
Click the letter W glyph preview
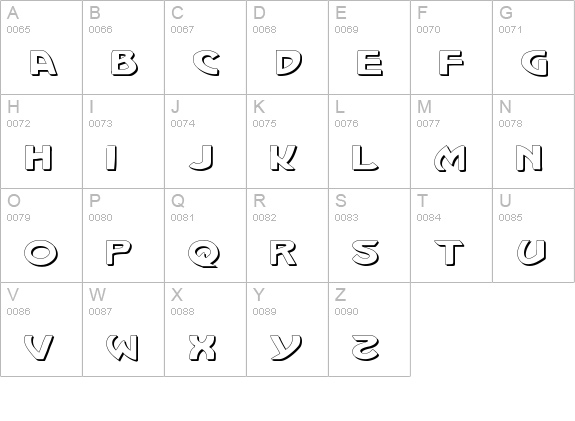click(122, 347)
